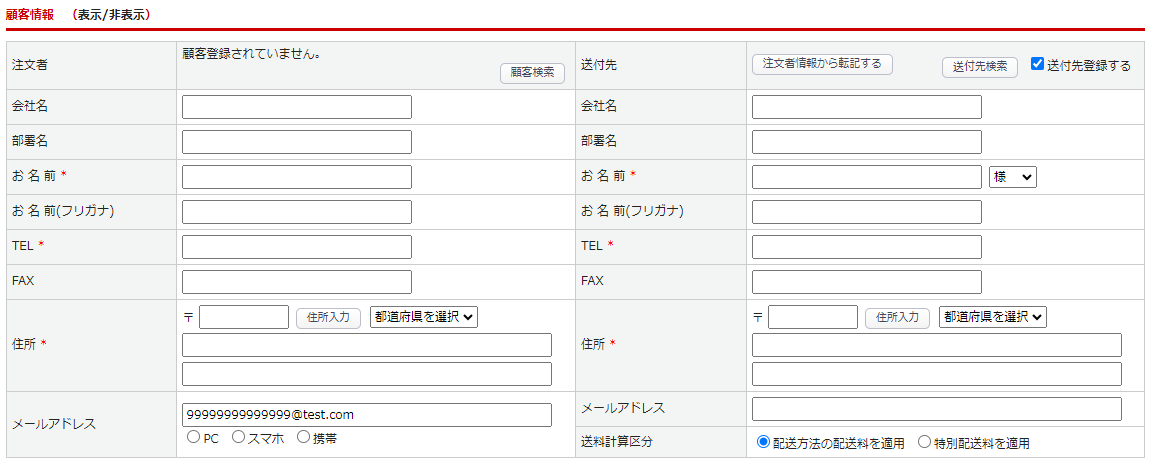Viewport: 1153px width, 462px height.
Task: Select the PC email type radio button
Action: pos(193,437)
